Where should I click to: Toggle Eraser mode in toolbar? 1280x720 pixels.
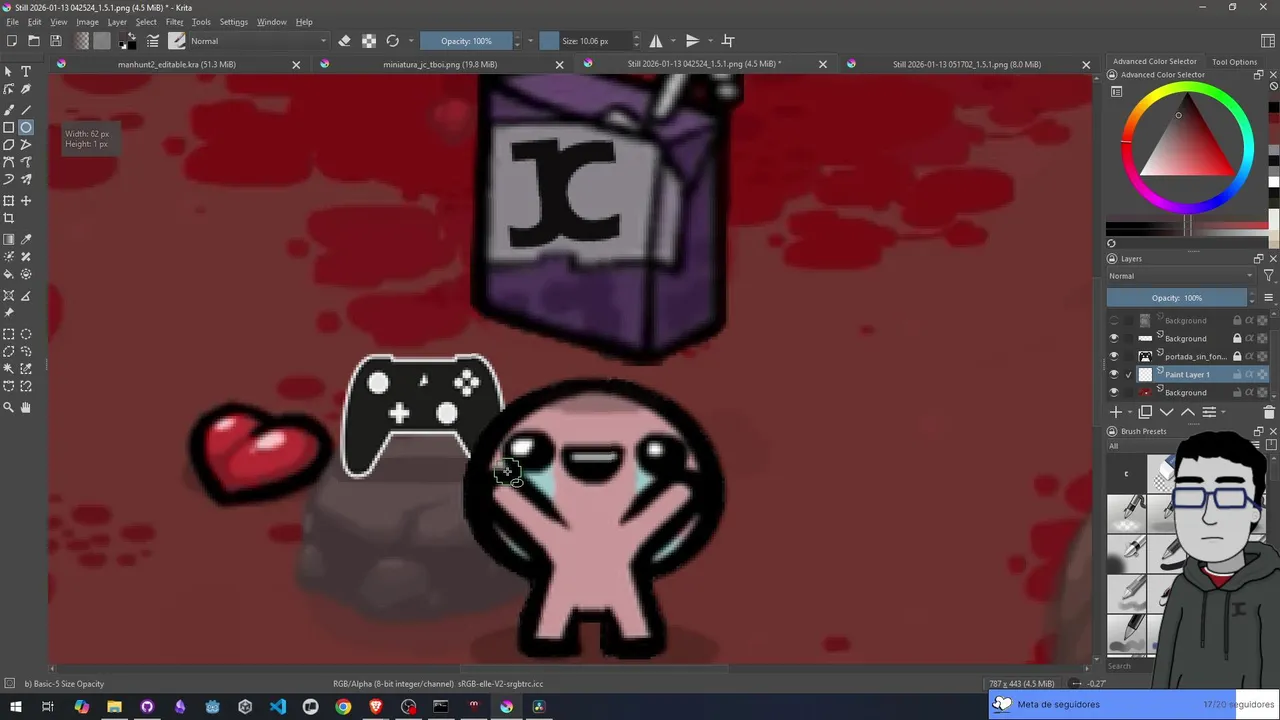click(x=344, y=41)
